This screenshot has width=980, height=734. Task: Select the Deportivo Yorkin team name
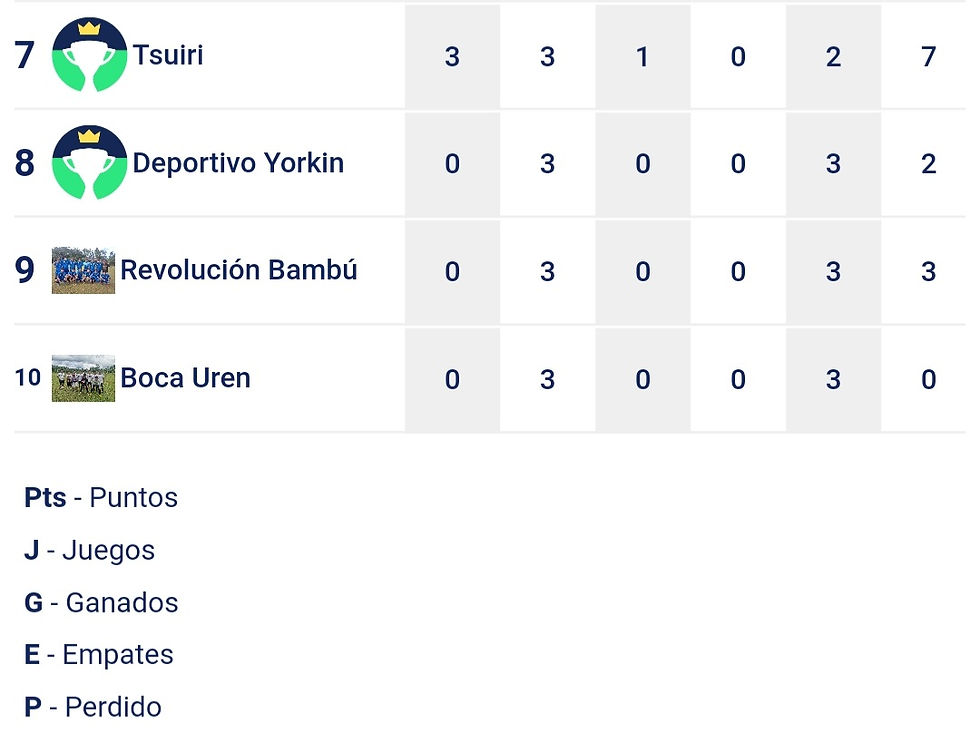pos(238,163)
